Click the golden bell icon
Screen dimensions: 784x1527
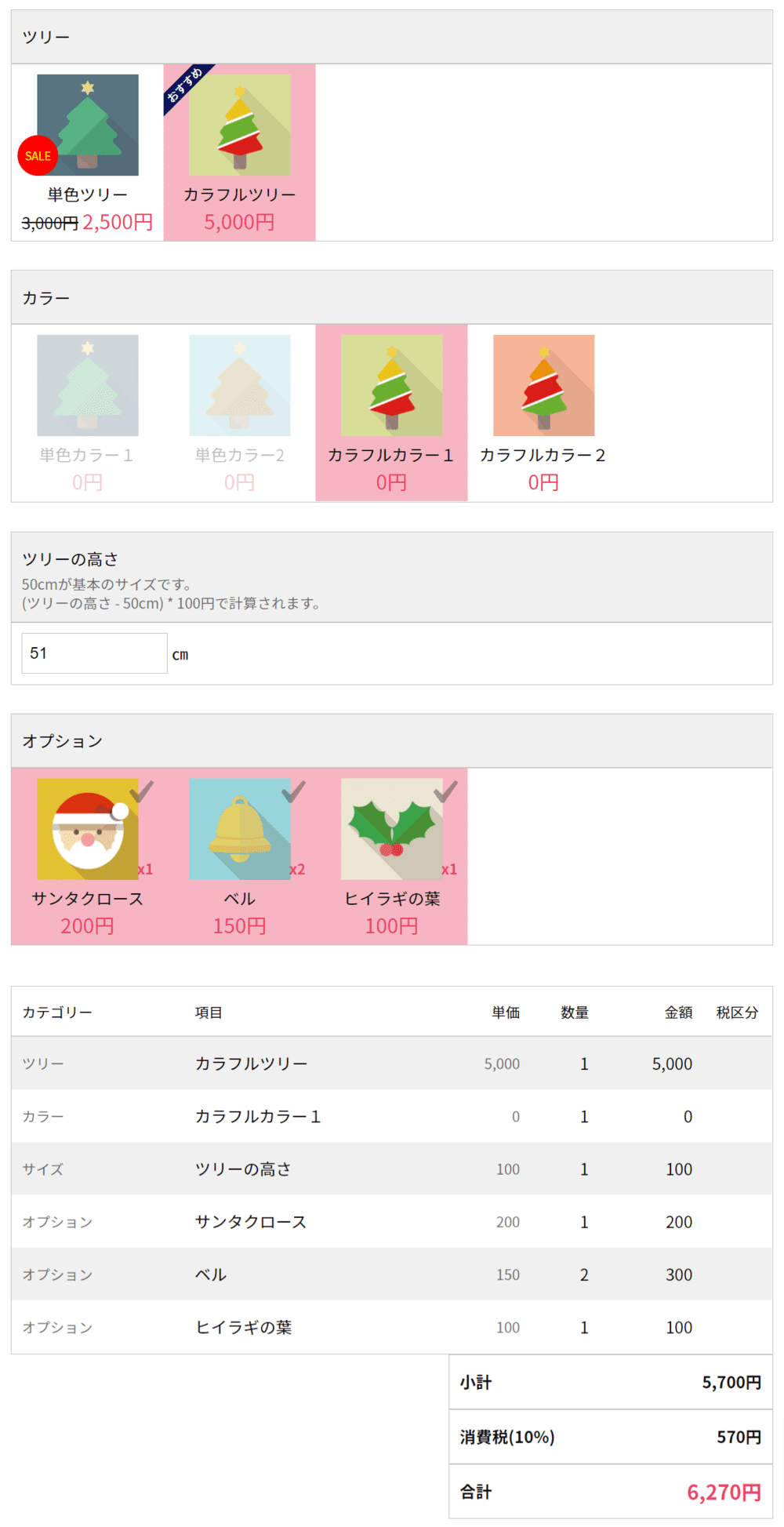tap(240, 829)
